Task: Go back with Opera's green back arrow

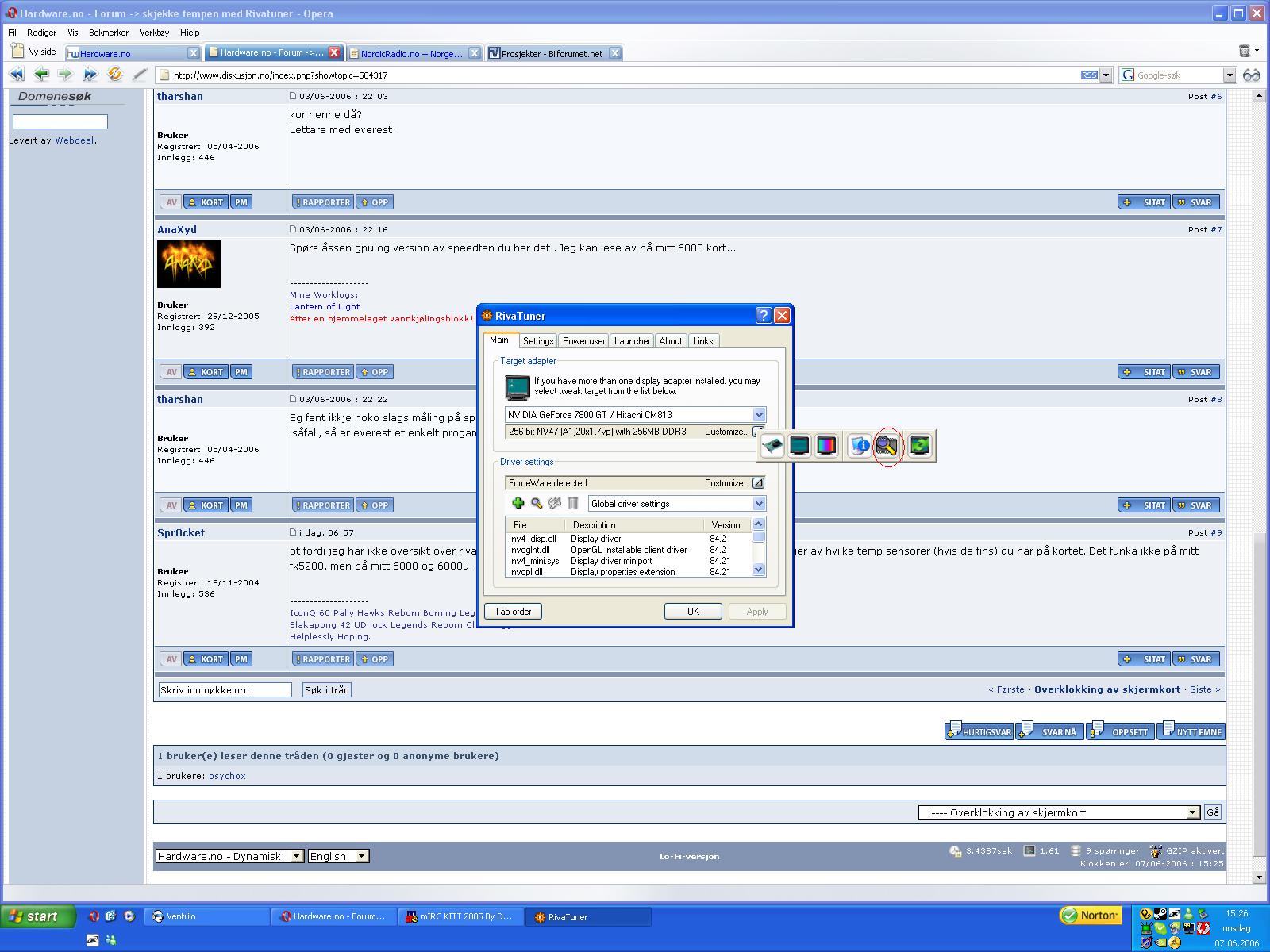Action: pyautogui.click(x=41, y=75)
